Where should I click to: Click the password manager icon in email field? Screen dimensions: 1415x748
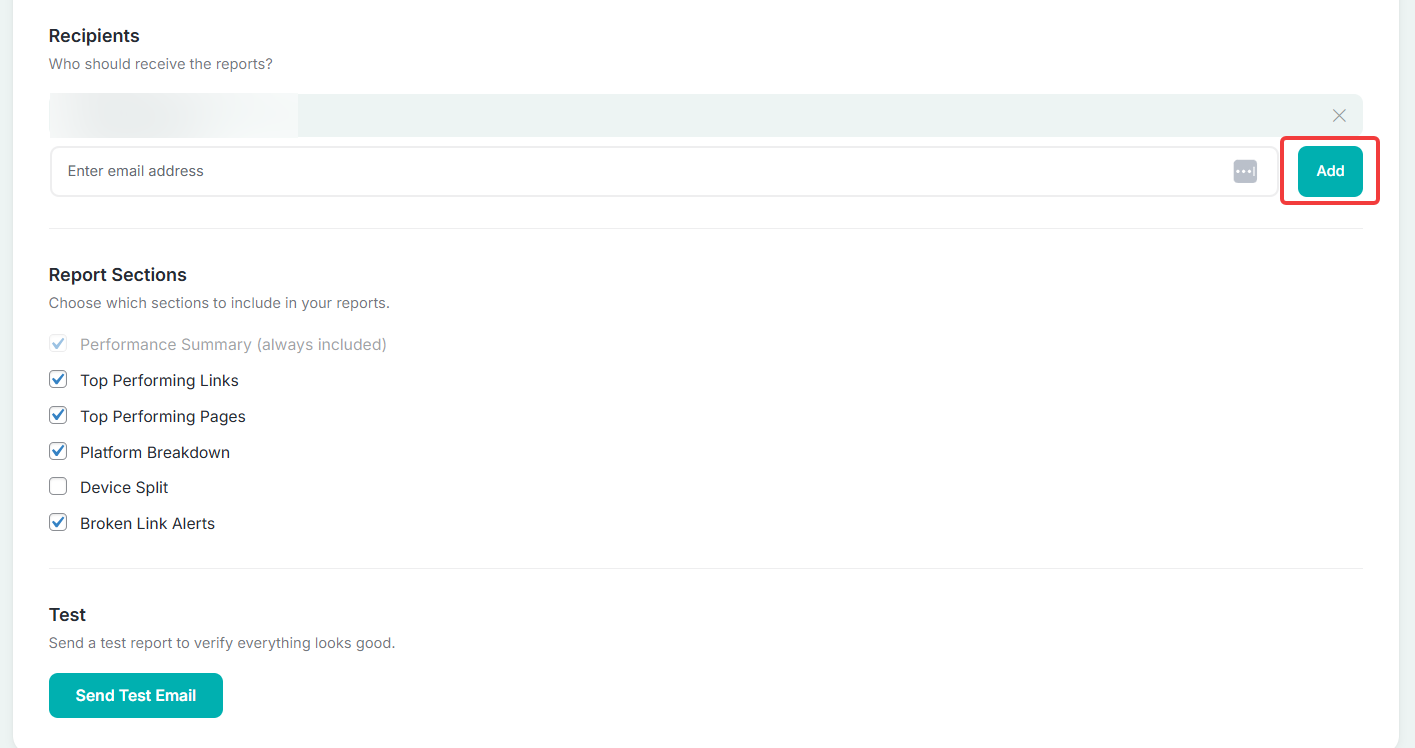point(1245,171)
